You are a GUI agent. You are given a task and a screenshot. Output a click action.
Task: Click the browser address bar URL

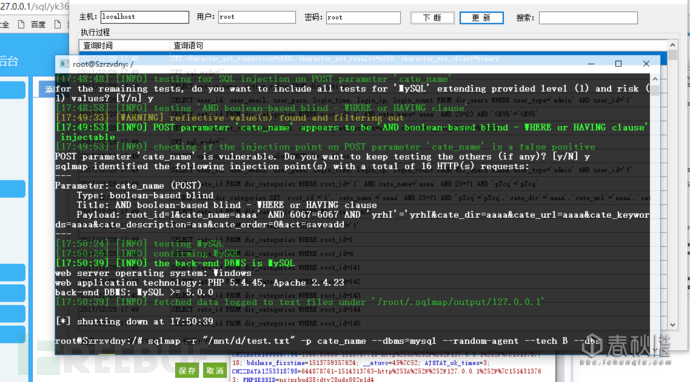pos(34,7)
